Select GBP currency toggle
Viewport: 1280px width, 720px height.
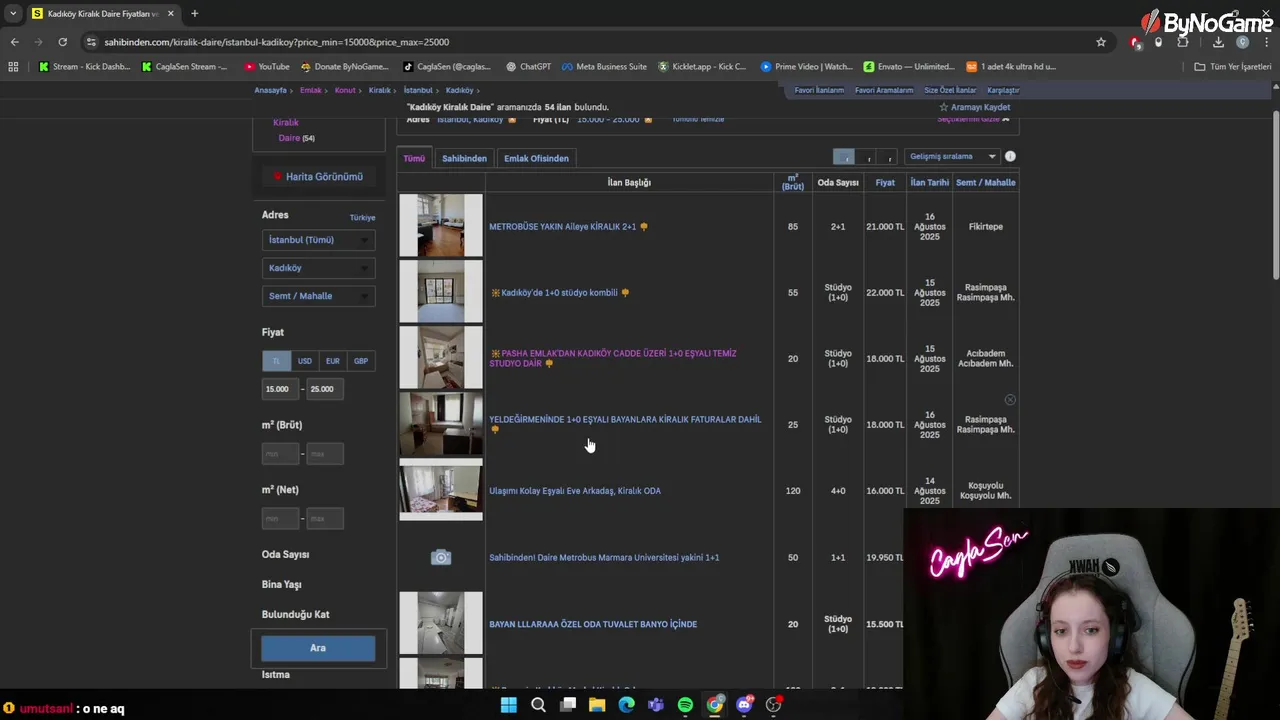click(360, 361)
